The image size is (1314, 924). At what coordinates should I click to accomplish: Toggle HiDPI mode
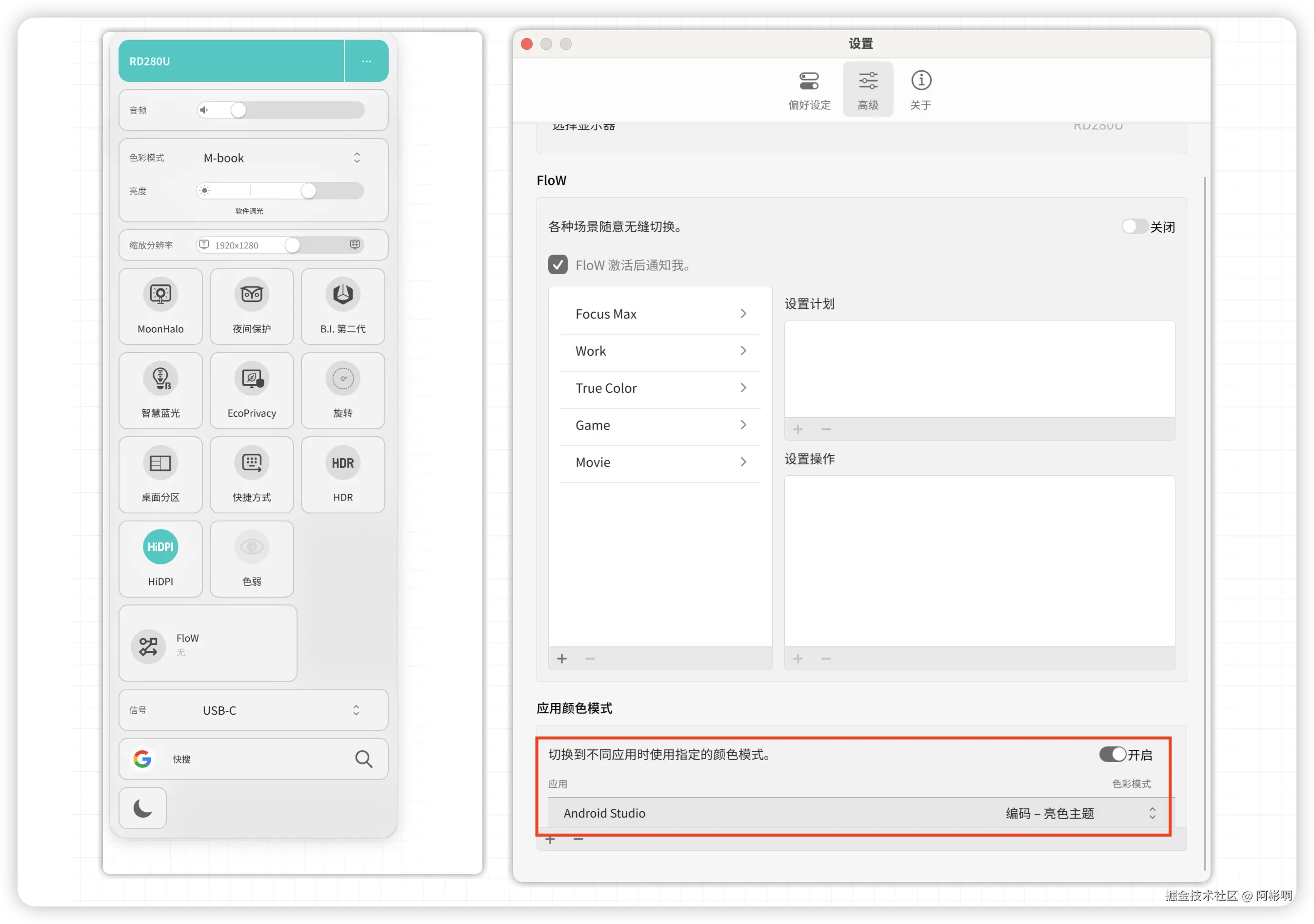[x=160, y=558]
